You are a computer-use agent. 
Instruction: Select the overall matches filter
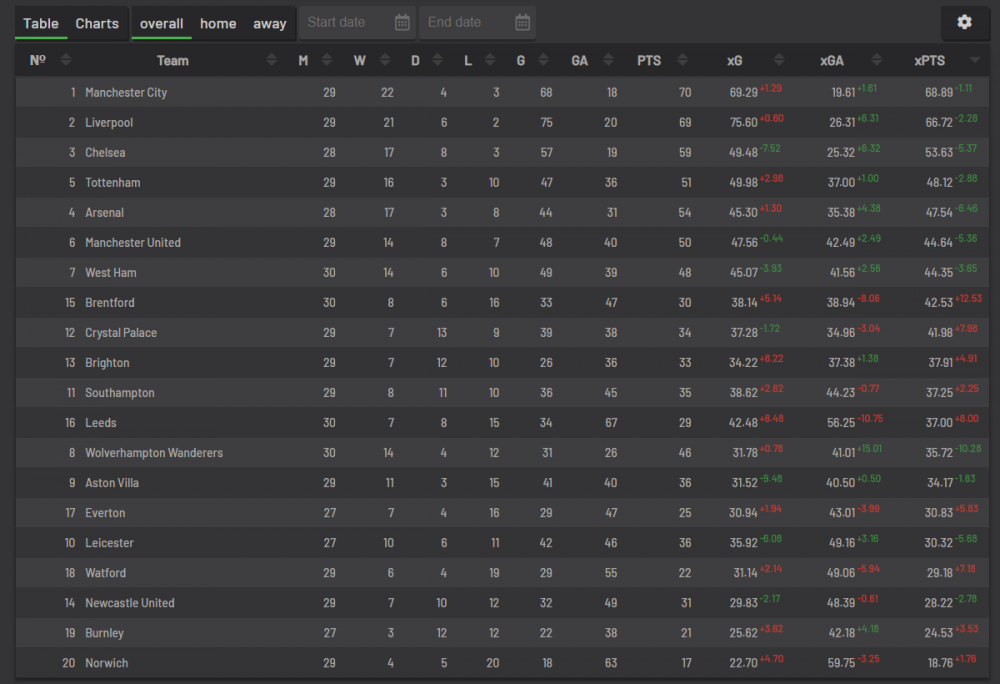(x=161, y=23)
